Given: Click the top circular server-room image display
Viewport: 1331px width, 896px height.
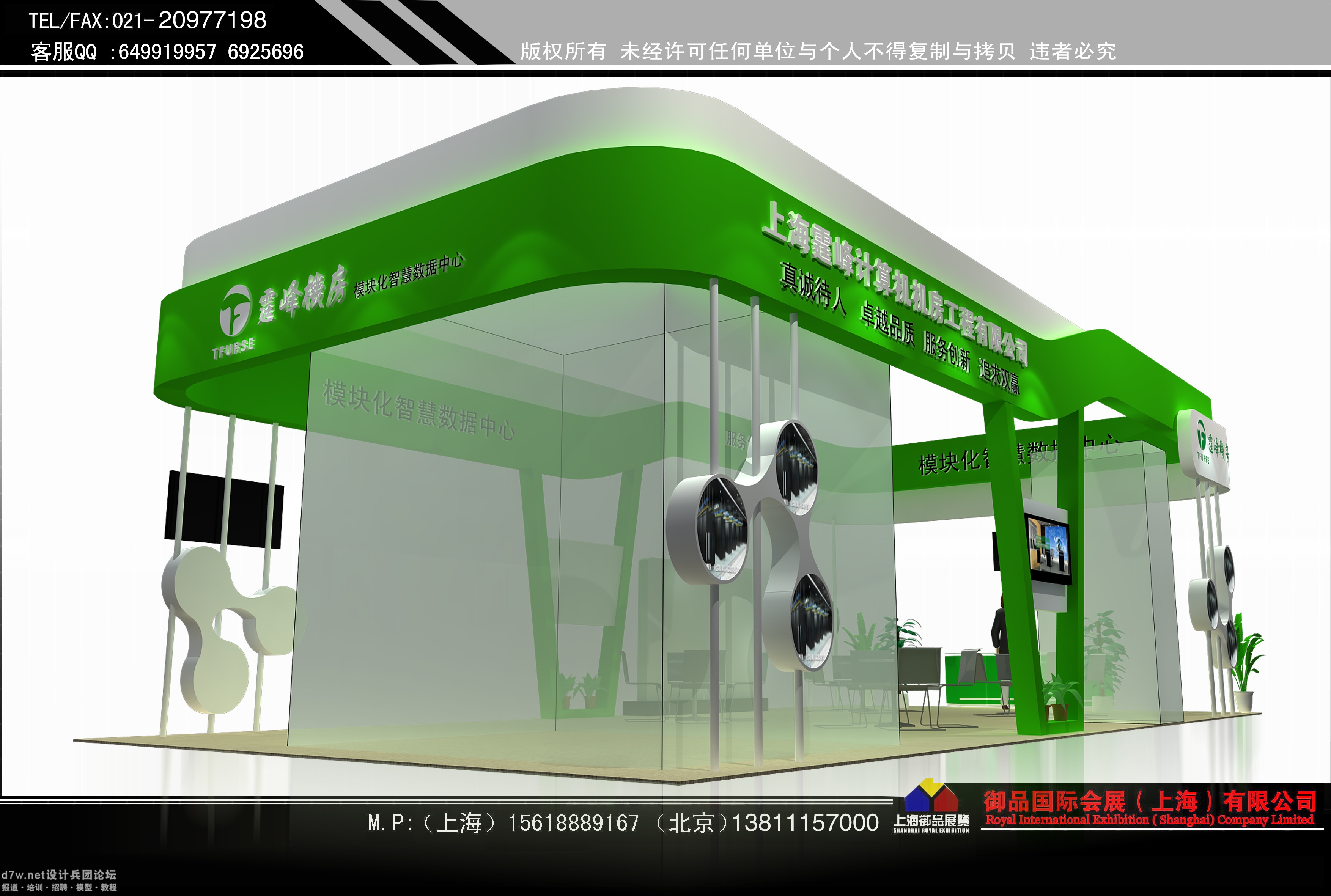Looking at the screenshot, I should pyautogui.click(x=797, y=468).
